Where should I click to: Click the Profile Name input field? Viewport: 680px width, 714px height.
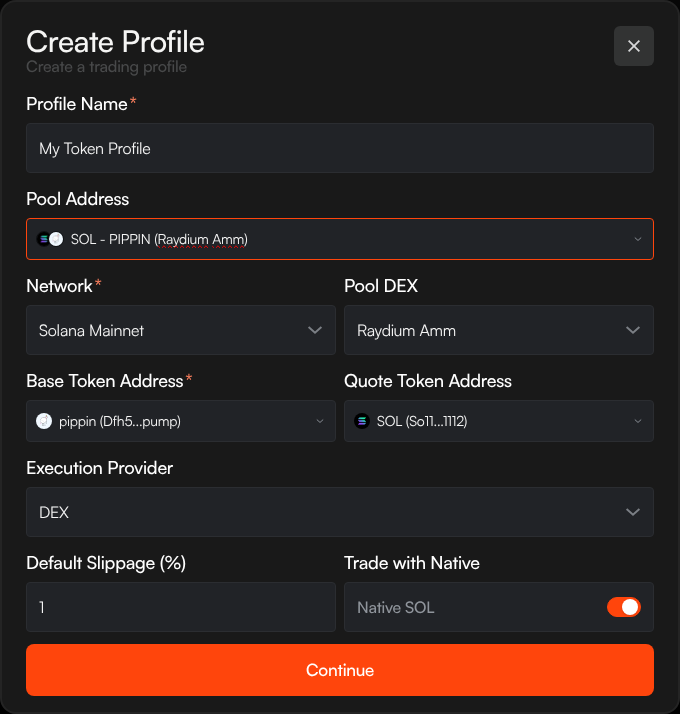(339, 148)
